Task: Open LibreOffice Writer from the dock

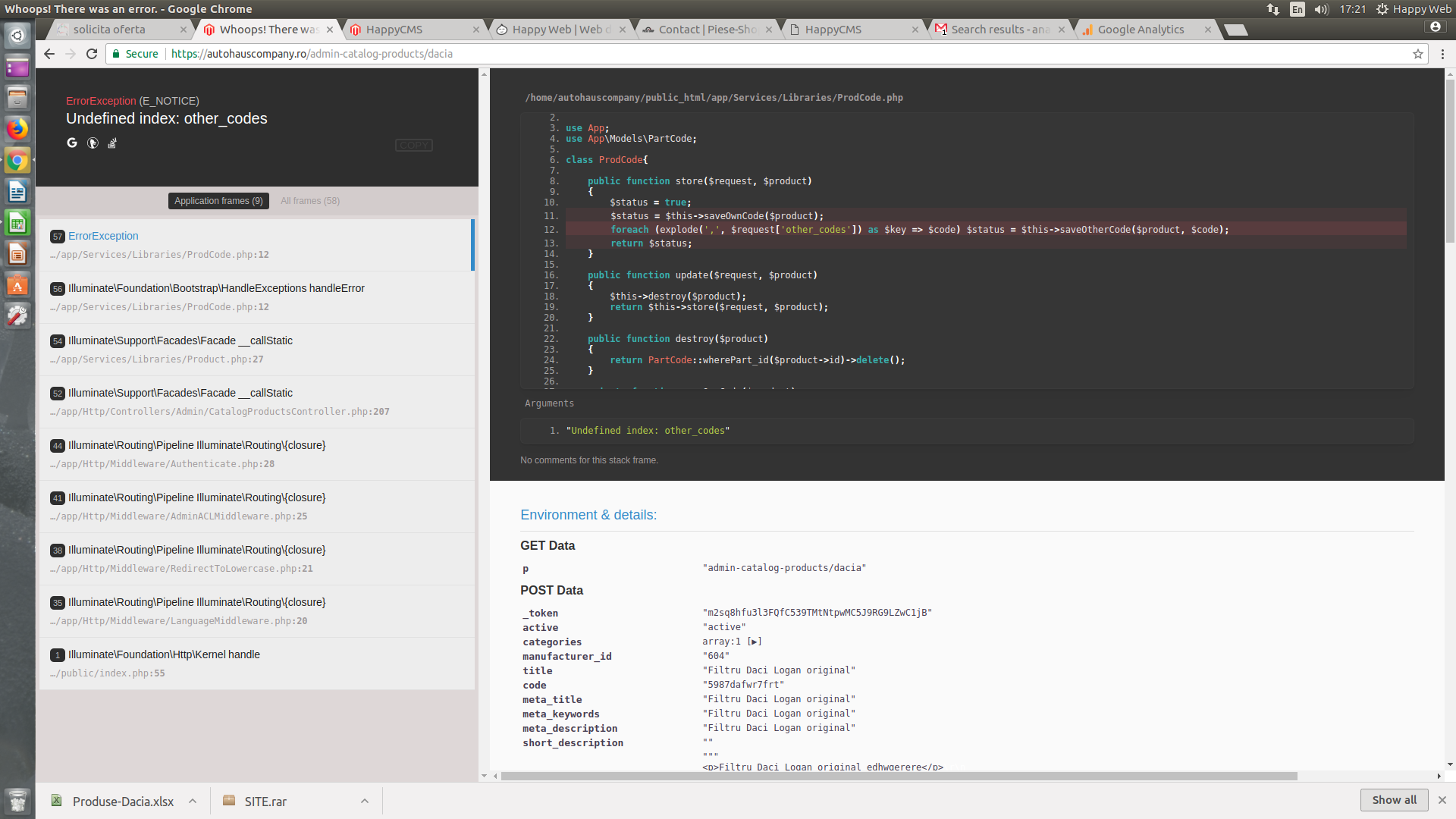Action: pyautogui.click(x=17, y=191)
